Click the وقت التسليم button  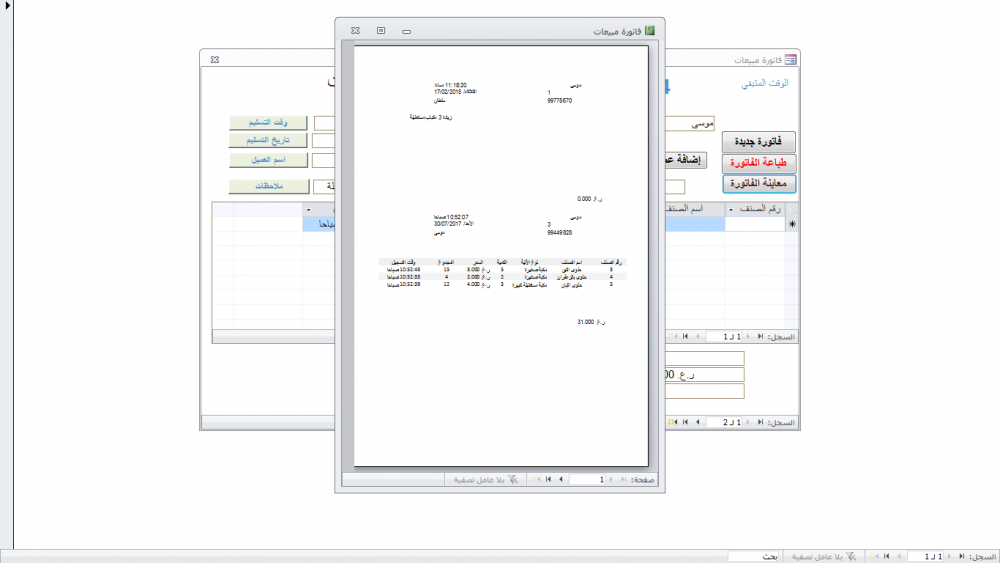click(269, 122)
